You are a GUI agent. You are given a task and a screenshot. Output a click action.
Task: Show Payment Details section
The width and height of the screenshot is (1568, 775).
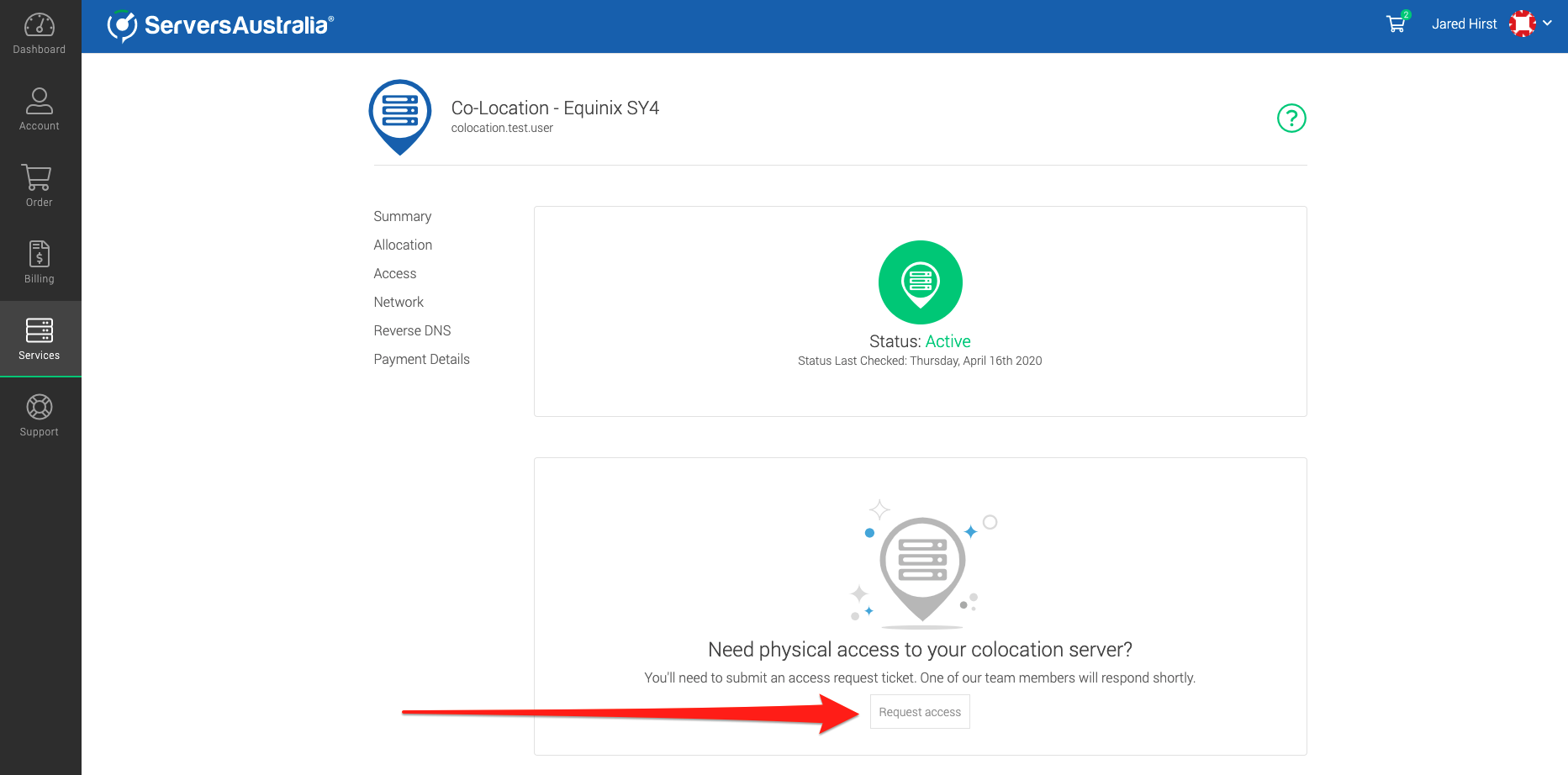(x=421, y=359)
